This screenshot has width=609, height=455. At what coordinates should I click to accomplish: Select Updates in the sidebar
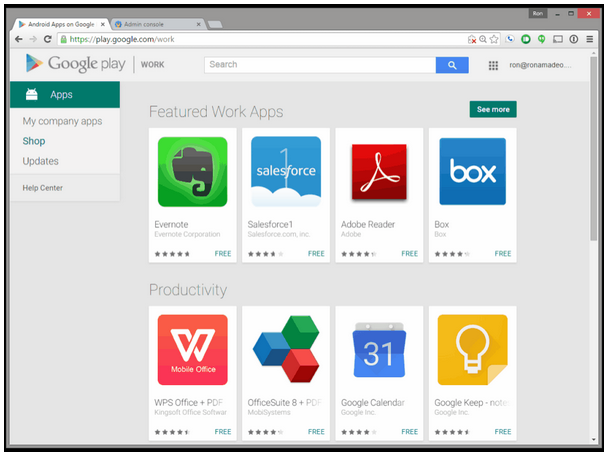[x=40, y=161]
